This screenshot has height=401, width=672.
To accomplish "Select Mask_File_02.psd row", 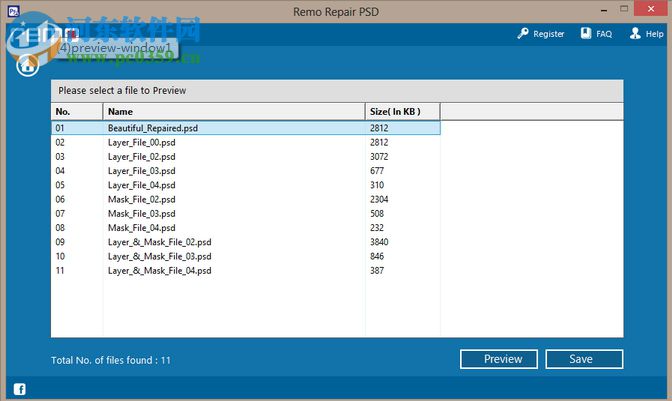I will 246,199.
